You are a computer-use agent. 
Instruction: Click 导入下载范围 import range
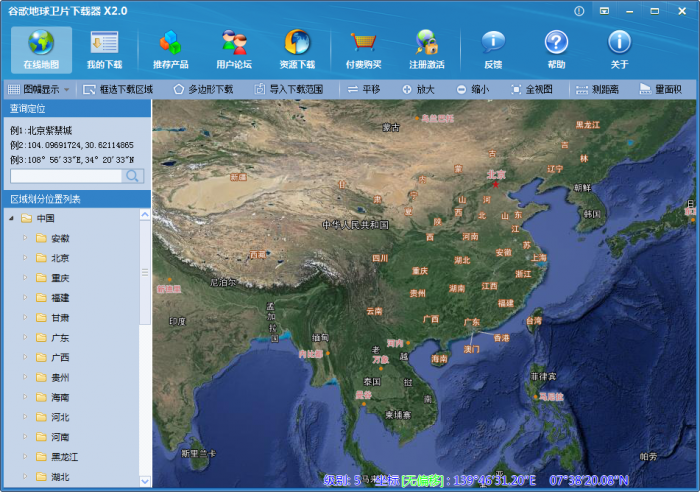point(288,89)
